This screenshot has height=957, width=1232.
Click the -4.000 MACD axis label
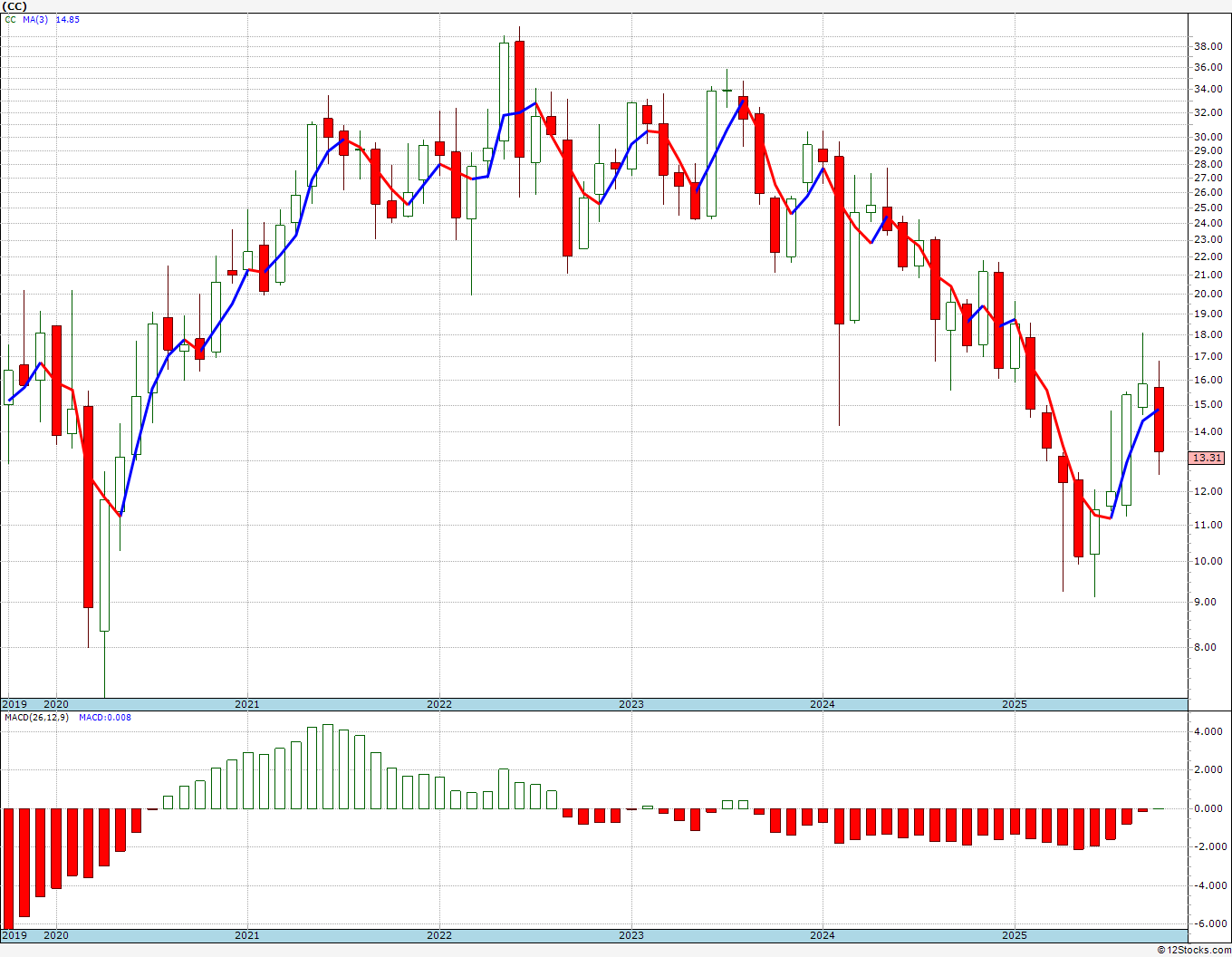[x=1208, y=886]
